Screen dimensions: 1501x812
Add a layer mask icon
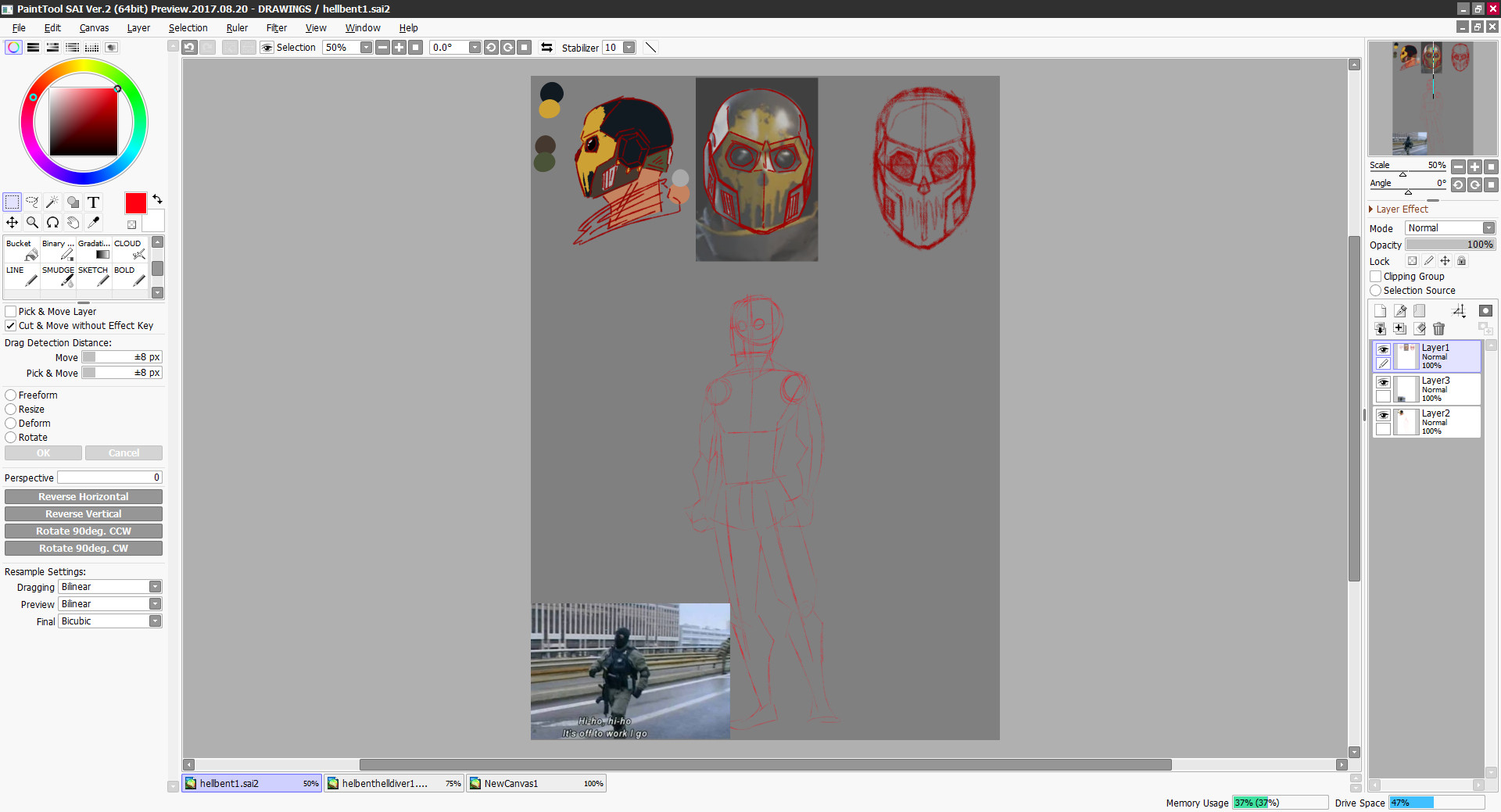coord(1486,311)
